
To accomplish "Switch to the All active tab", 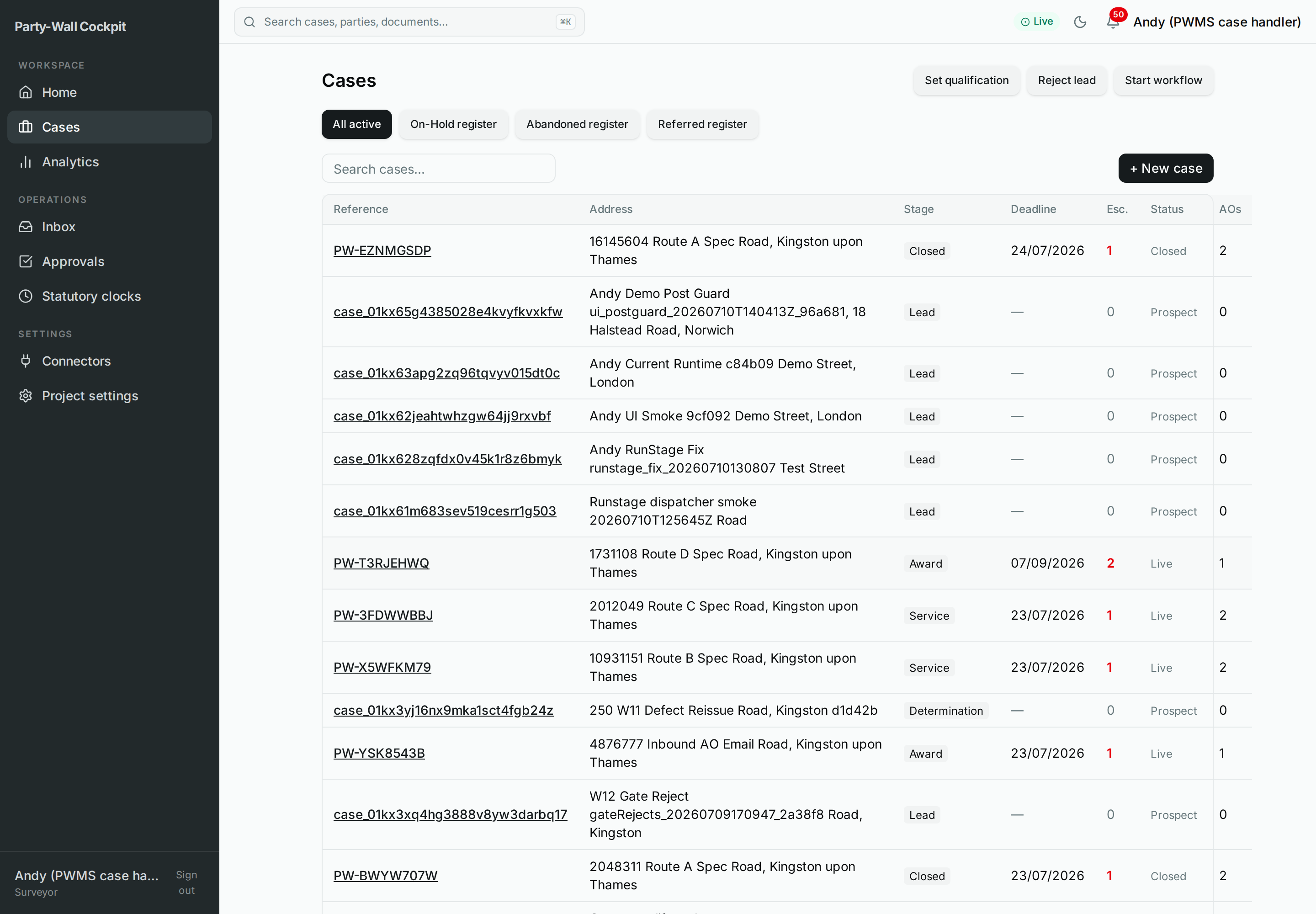I will [357, 124].
